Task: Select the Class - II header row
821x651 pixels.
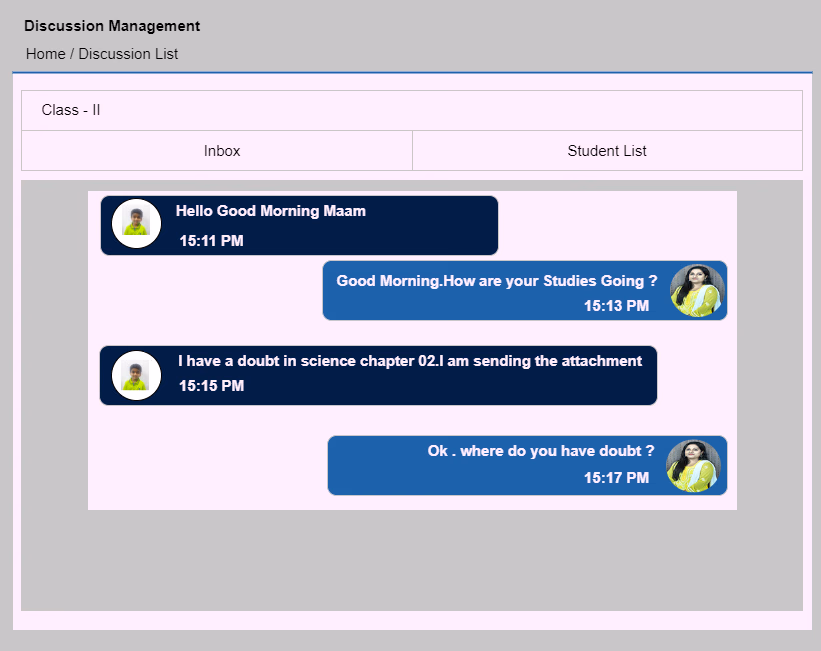Action: point(412,111)
